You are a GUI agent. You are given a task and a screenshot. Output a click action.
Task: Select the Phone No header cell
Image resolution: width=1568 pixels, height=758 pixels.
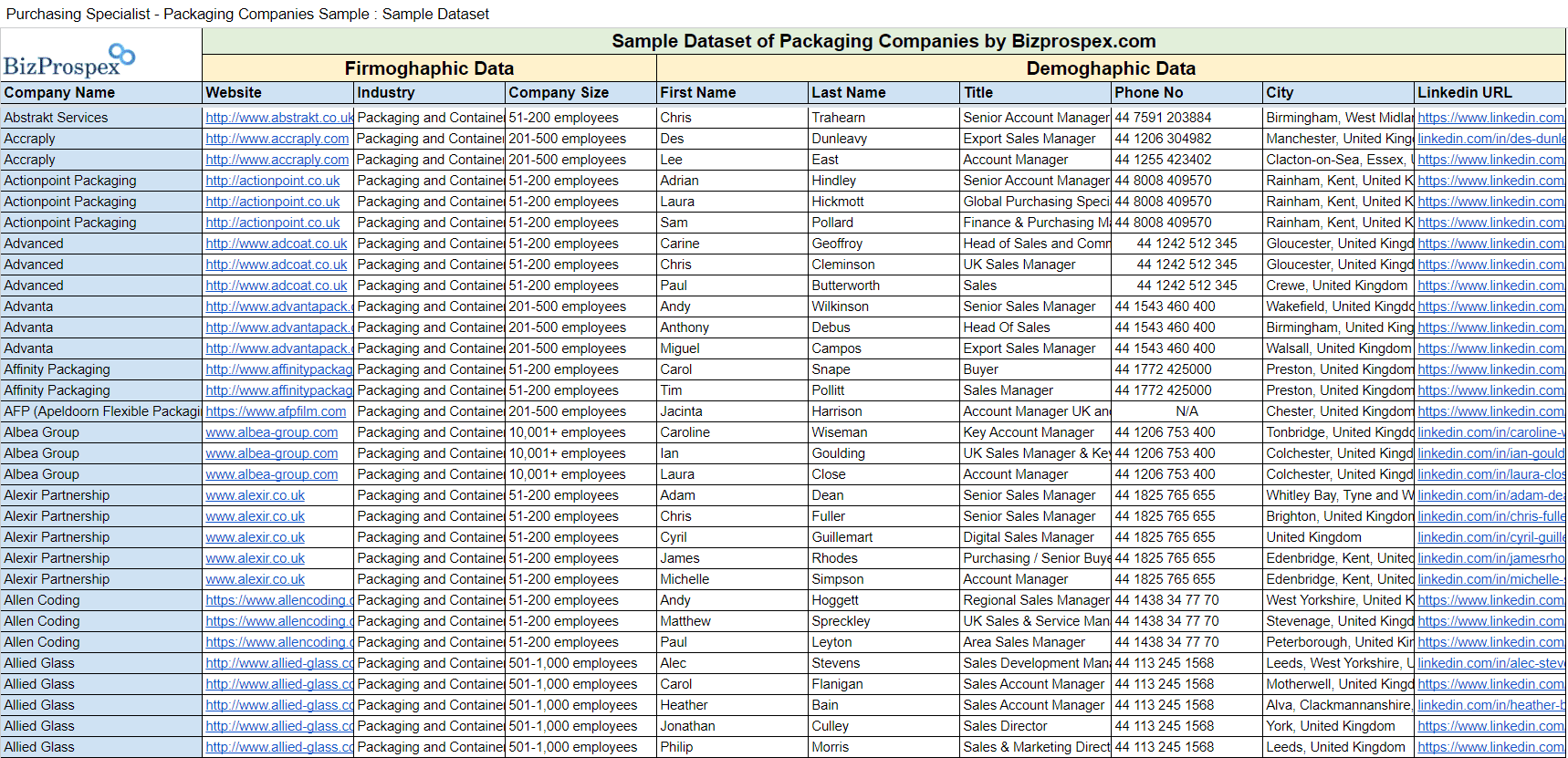tap(1186, 92)
